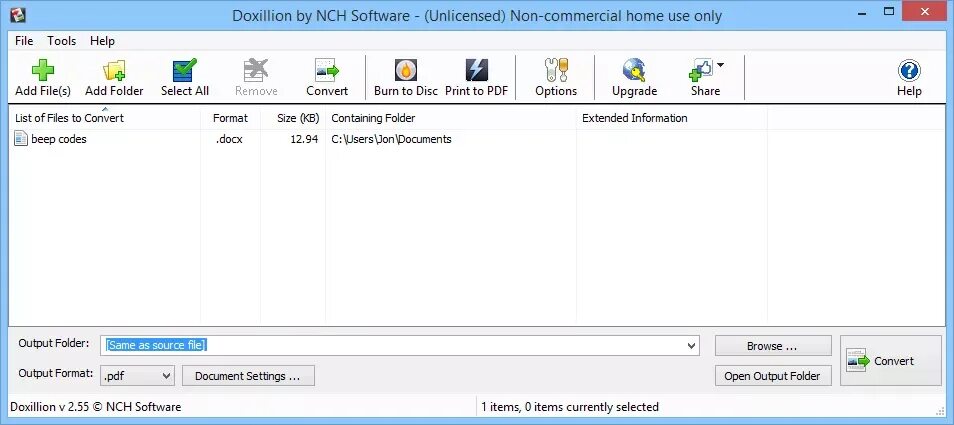Open the Tools menu
This screenshot has width=954, height=425.
click(x=61, y=41)
